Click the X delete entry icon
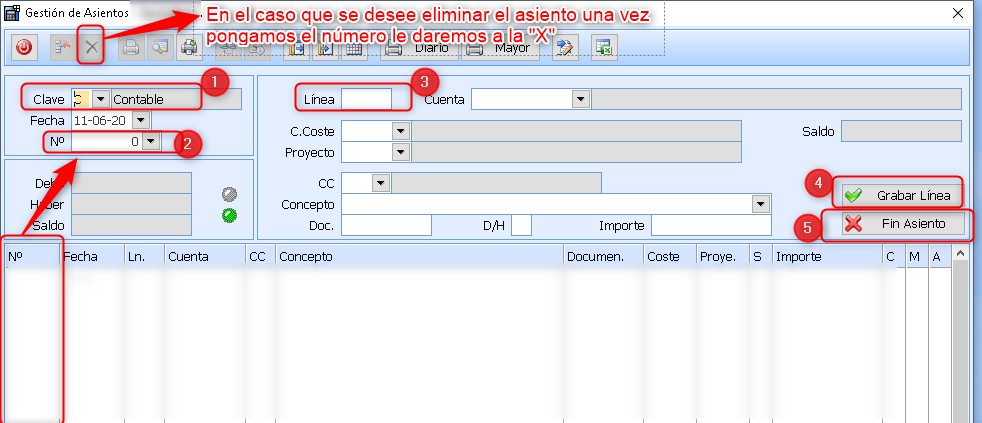This screenshot has width=982, height=423. coord(91,47)
